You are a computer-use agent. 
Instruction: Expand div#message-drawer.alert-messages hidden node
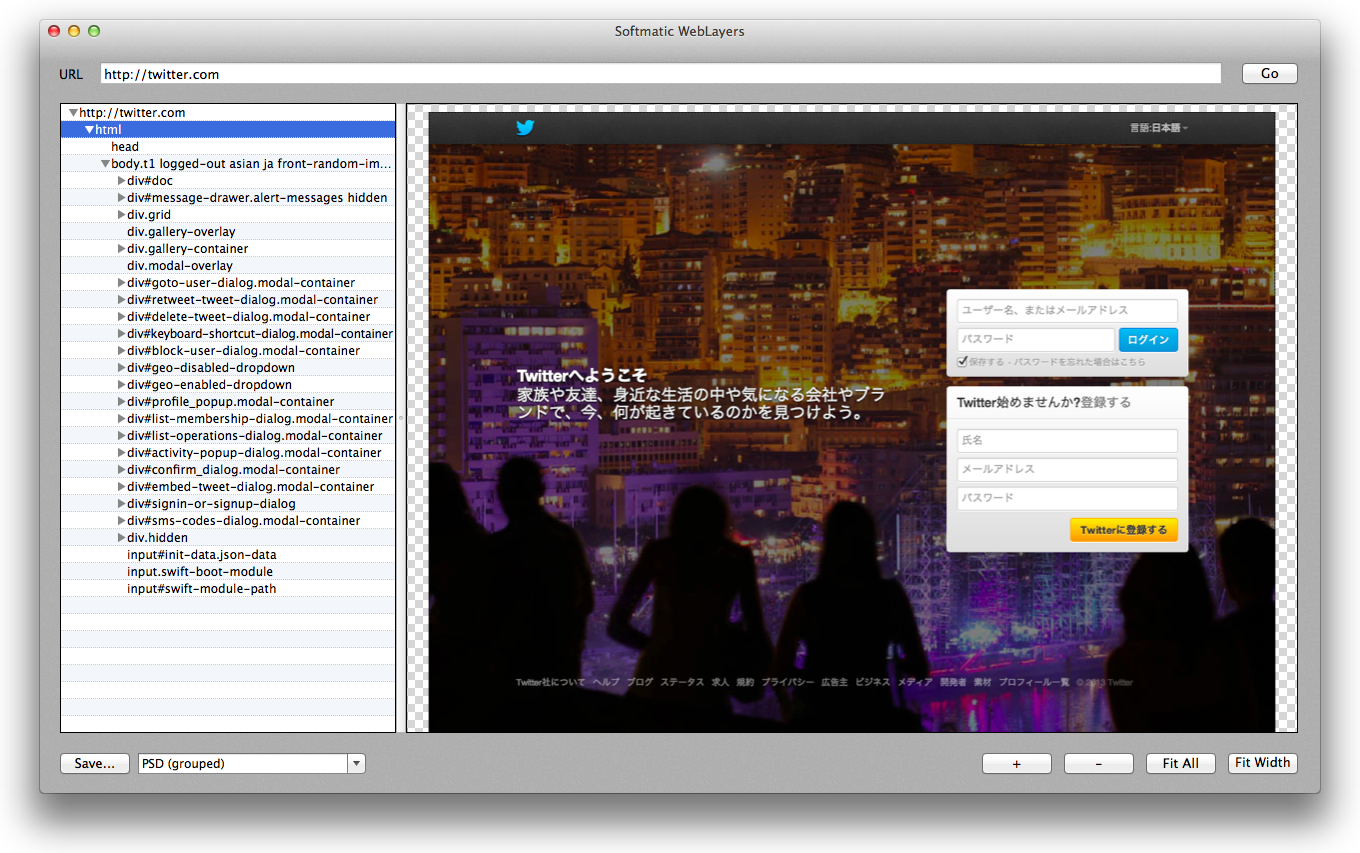tap(121, 198)
